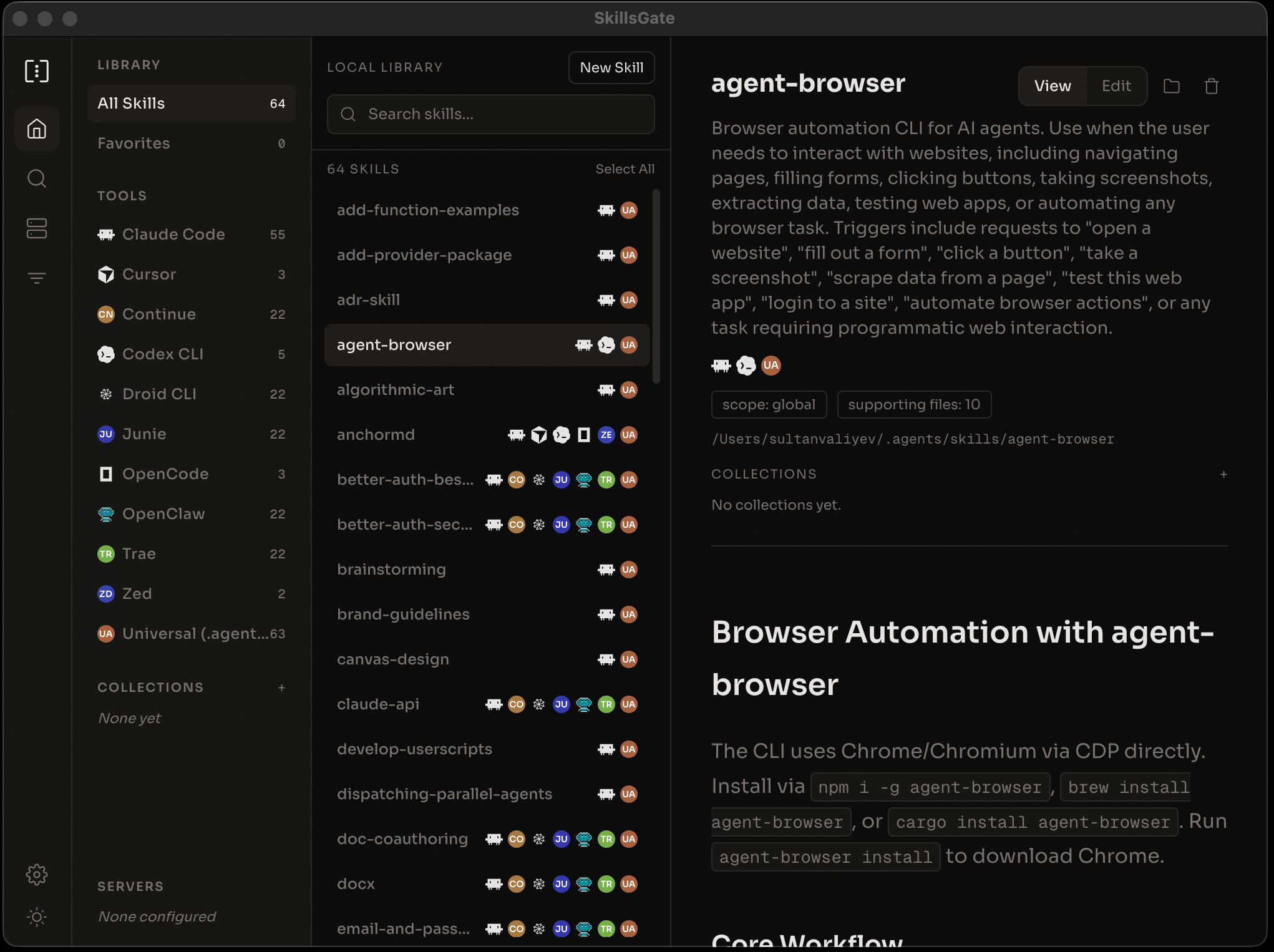Screen dimensions: 1274x952
Task: Click the Search skills input field
Action: 491,114
